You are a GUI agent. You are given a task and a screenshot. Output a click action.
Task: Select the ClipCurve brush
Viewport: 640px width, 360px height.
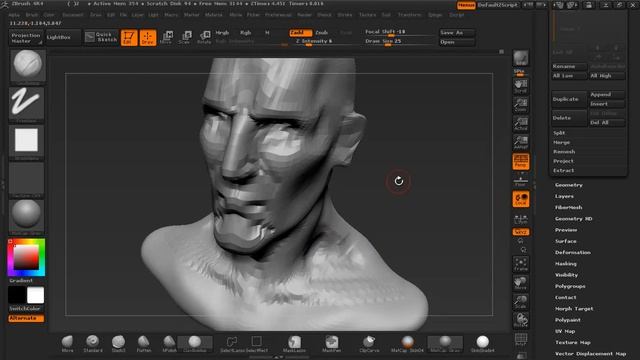[x=369, y=344]
